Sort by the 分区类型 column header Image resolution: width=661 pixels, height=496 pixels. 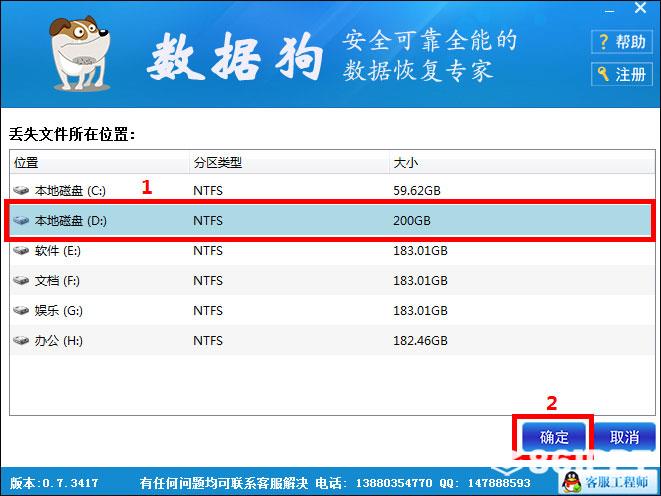coord(289,162)
